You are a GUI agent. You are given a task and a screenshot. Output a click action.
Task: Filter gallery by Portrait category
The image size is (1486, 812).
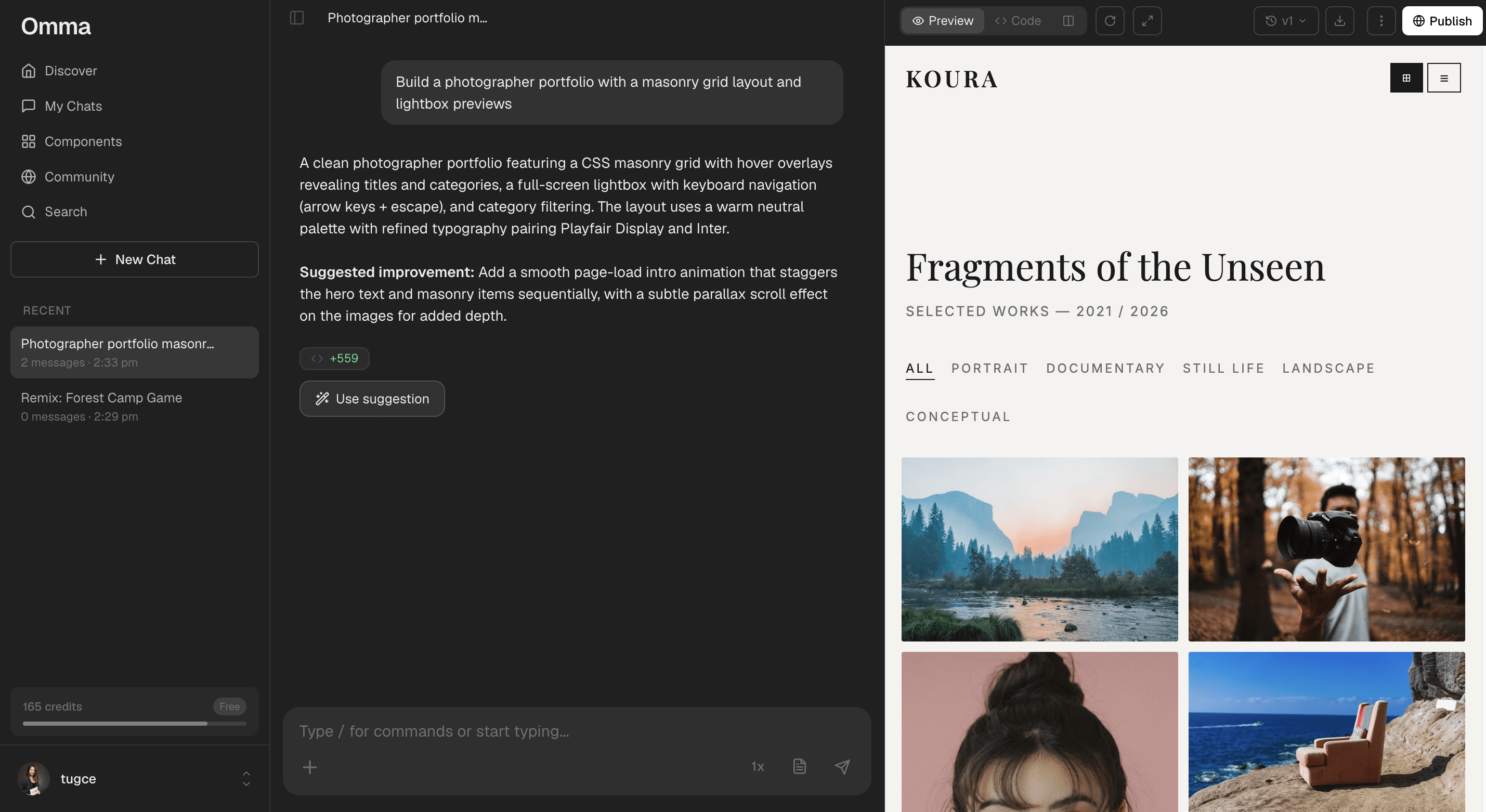(x=989, y=368)
